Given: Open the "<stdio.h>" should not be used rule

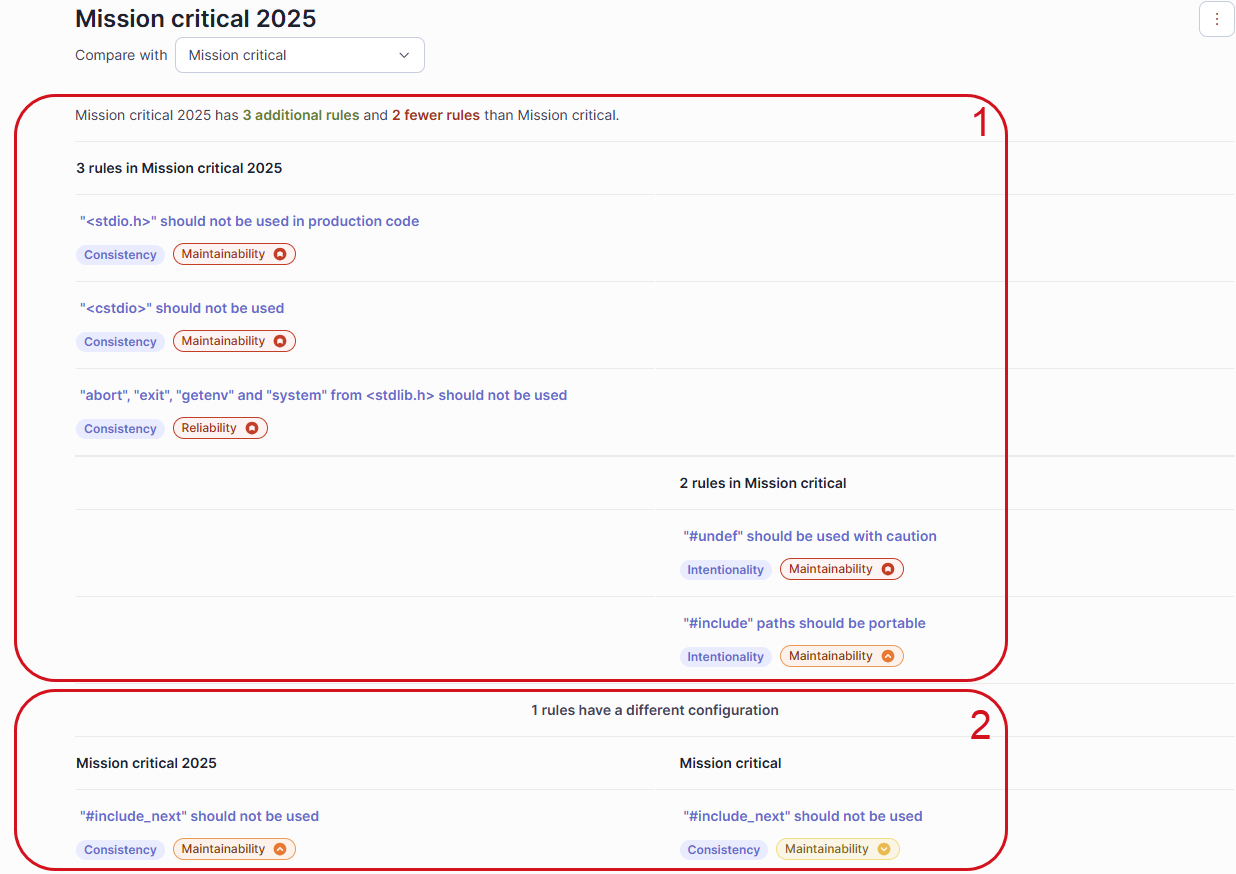Looking at the screenshot, I should pyautogui.click(x=249, y=221).
